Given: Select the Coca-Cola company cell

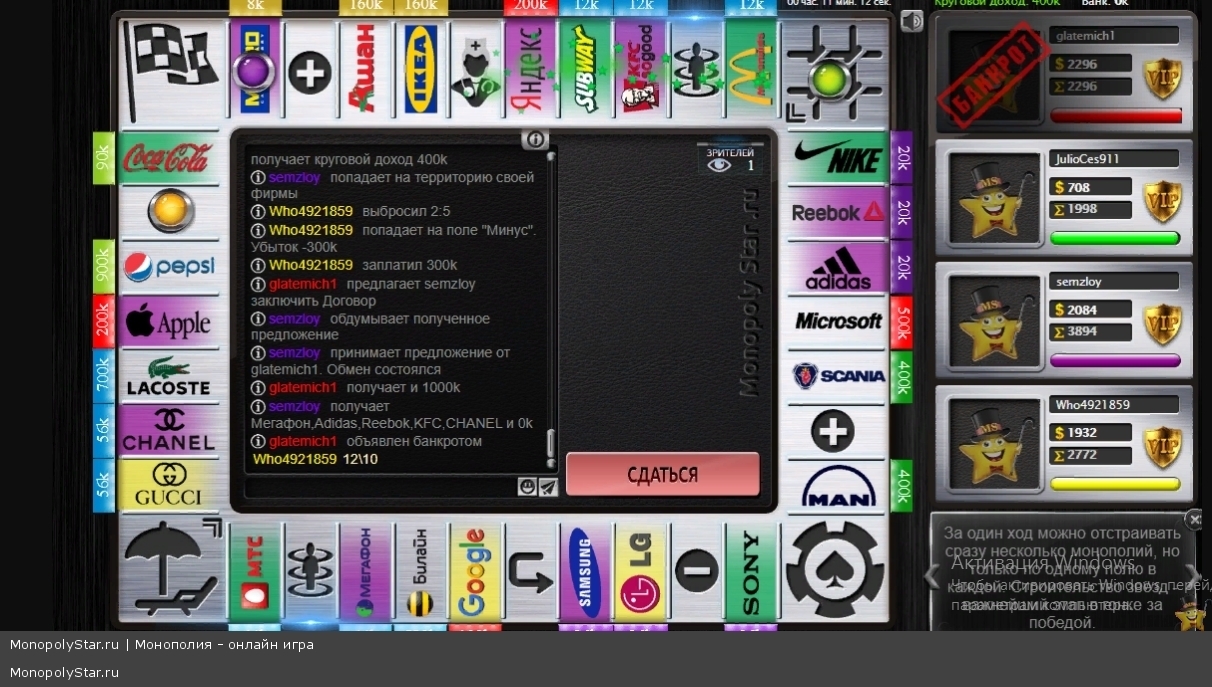Looking at the screenshot, I should point(168,158).
